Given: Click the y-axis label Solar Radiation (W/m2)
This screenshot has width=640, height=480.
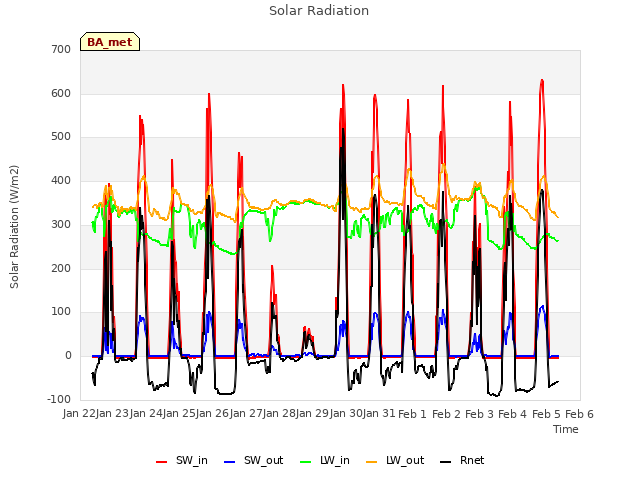Looking at the screenshot, I should (x=14, y=227).
